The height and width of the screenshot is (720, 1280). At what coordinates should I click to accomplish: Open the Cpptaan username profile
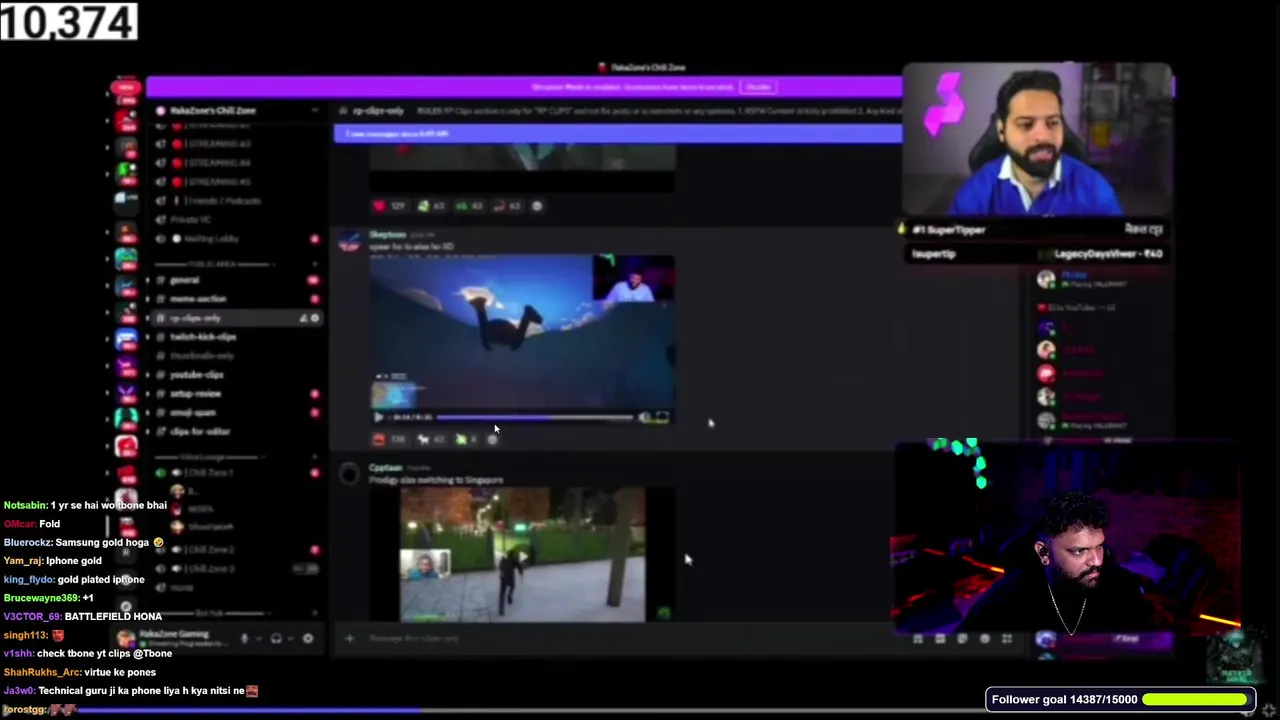[x=385, y=468]
